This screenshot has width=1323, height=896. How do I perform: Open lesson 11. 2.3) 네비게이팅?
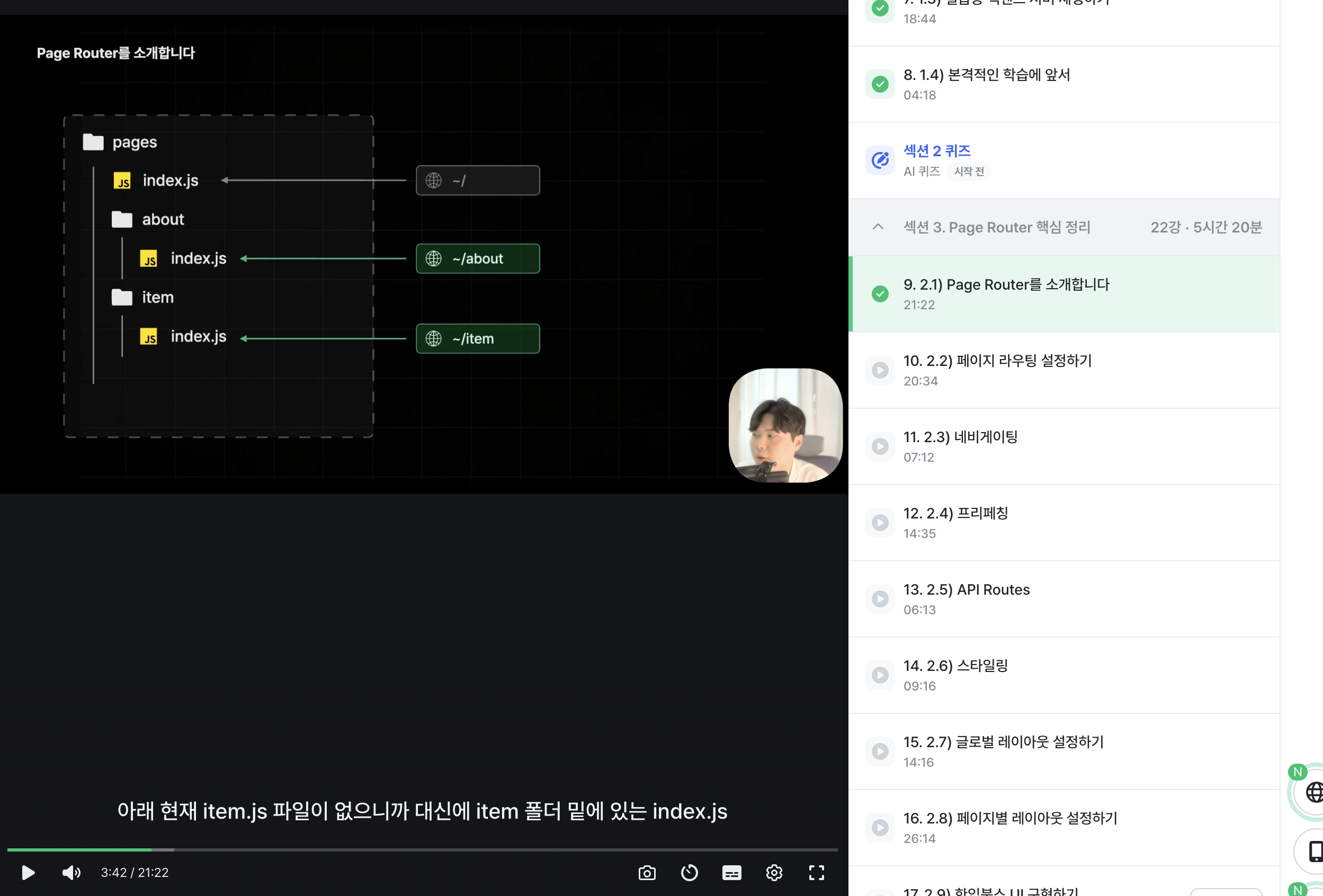click(x=960, y=437)
